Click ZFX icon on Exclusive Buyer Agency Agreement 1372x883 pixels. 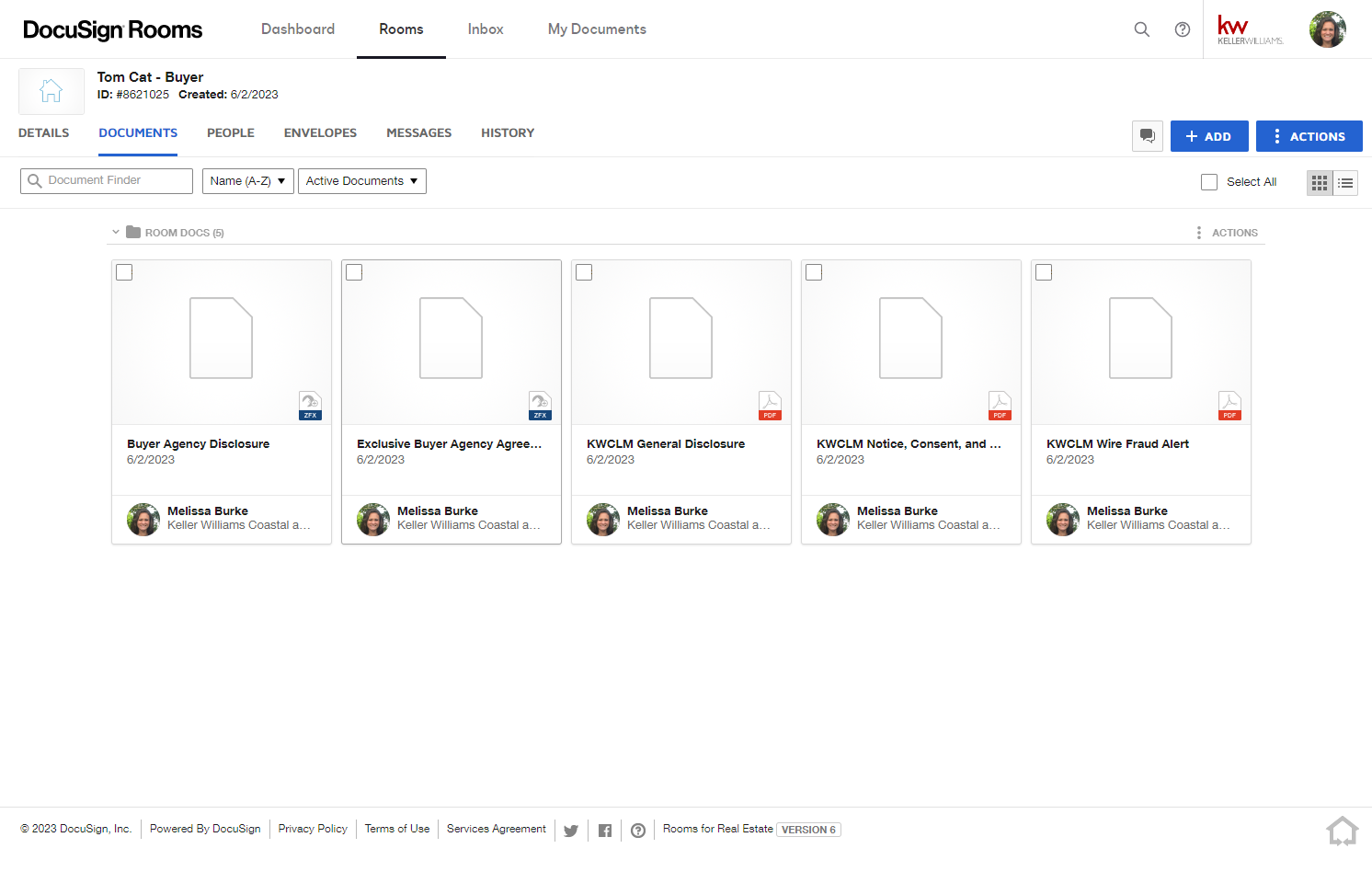[x=540, y=406]
